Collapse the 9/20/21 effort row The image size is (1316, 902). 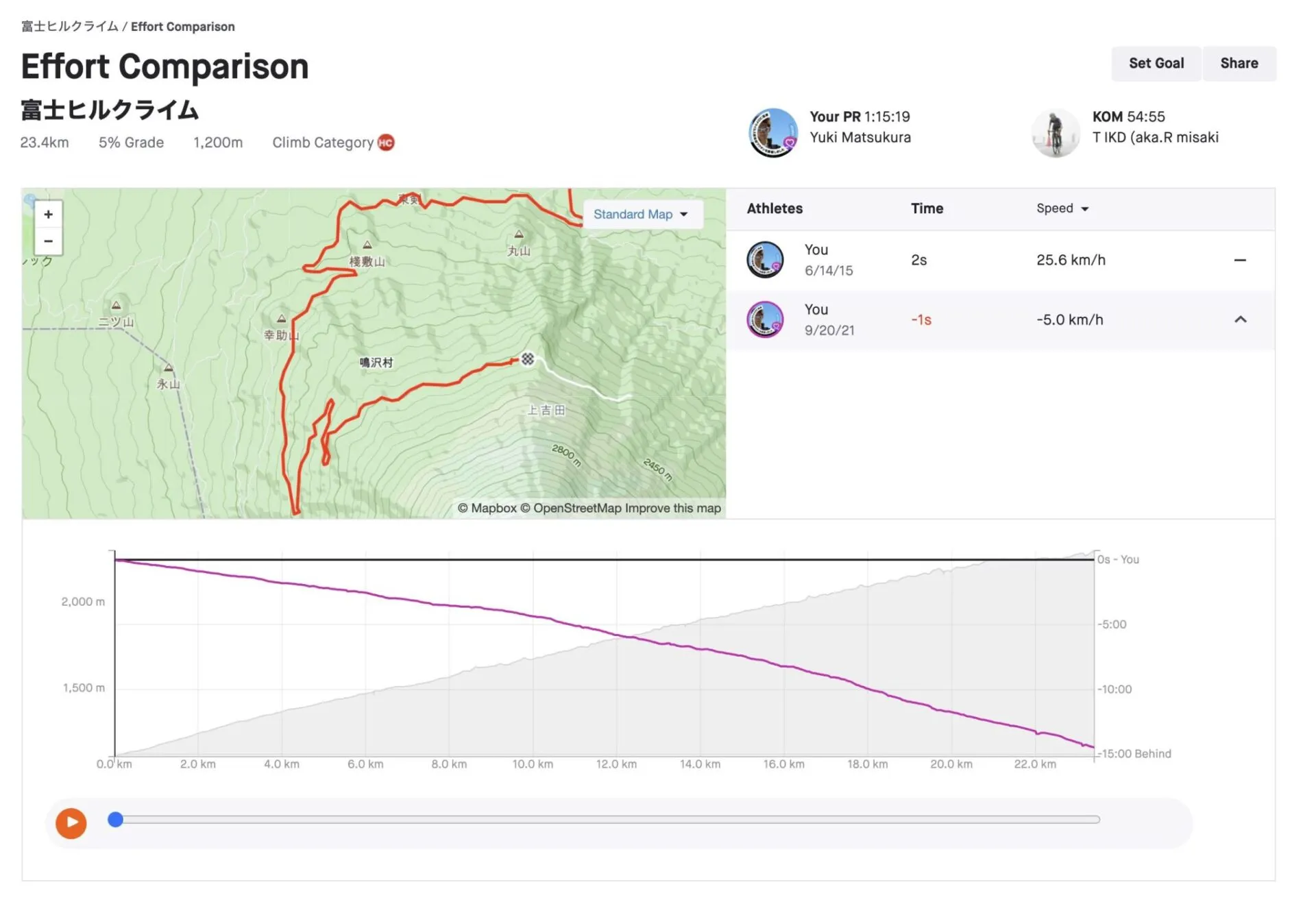1240,320
